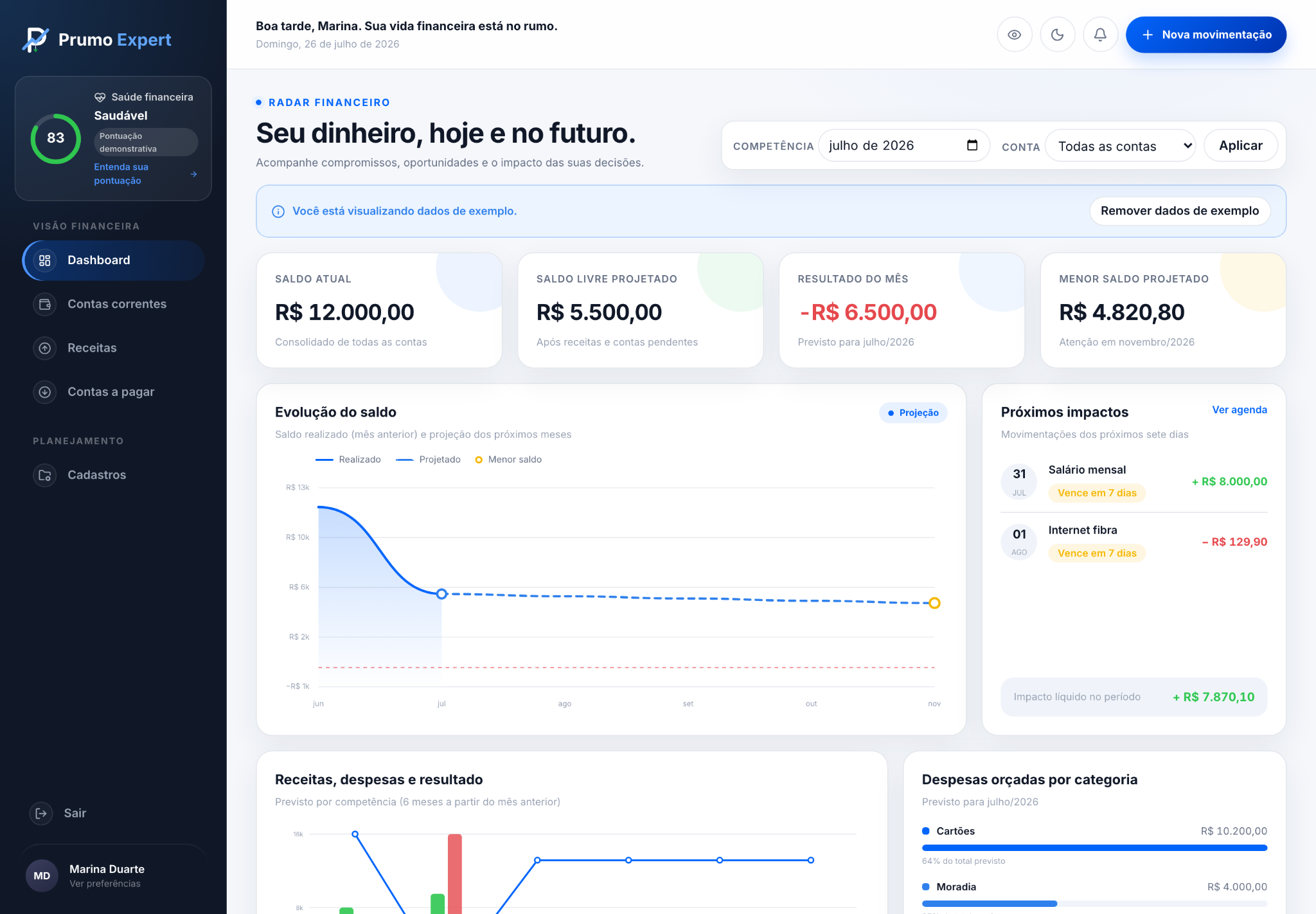Click the Receitas up-arrow icon

[45, 348]
